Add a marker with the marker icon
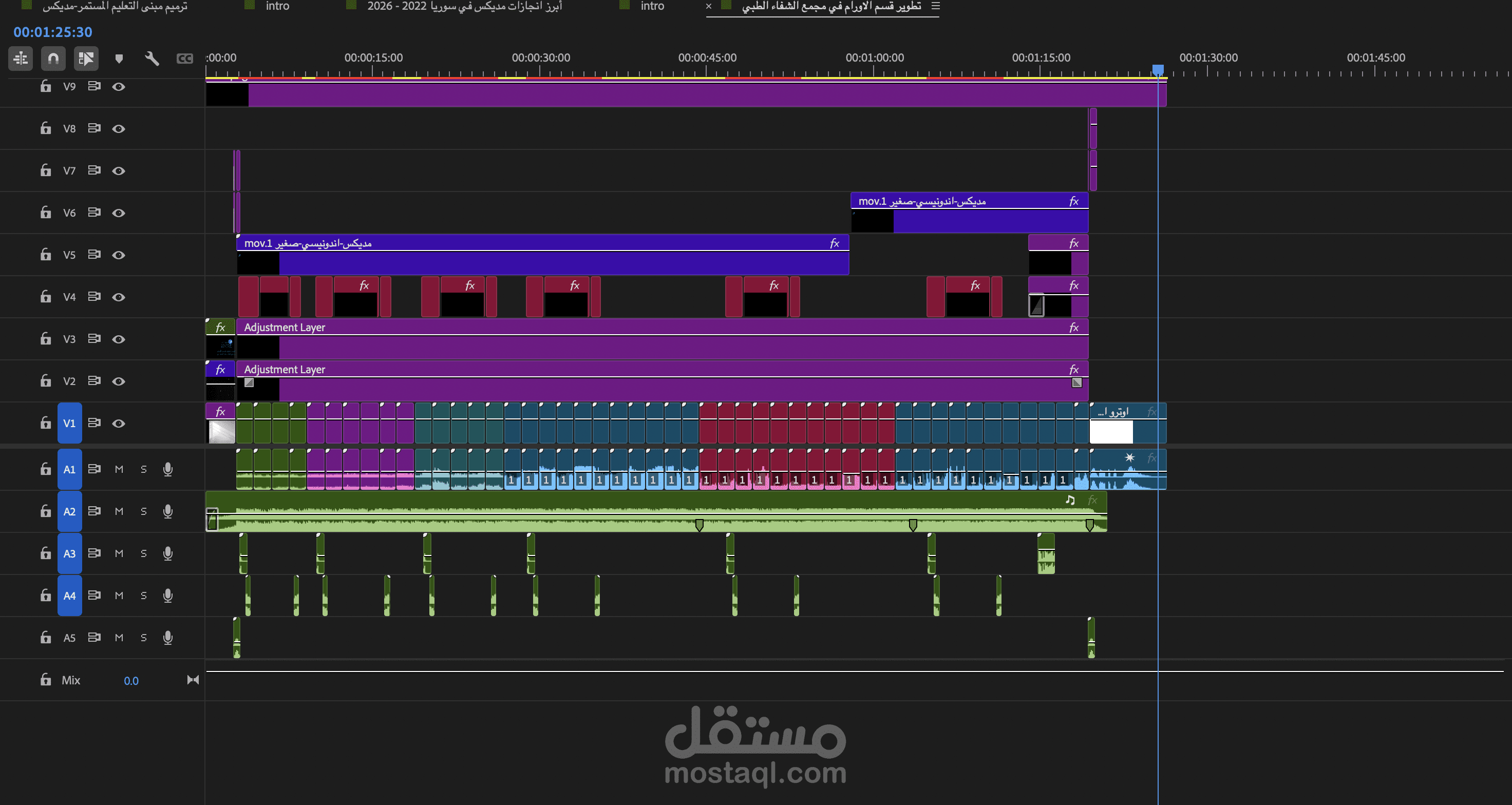This screenshot has width=1512, height=805. pyautogui.click(x=119, y=59)
